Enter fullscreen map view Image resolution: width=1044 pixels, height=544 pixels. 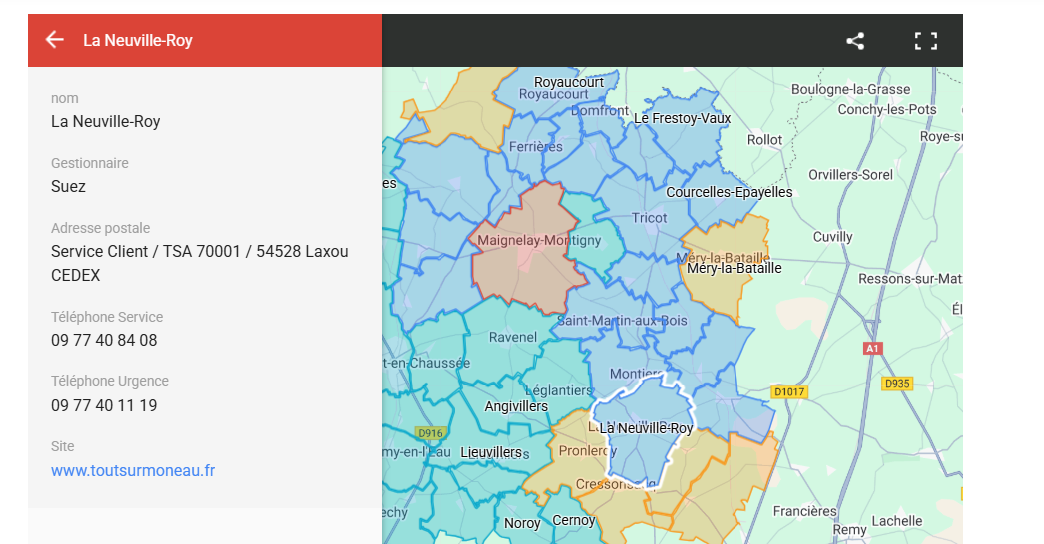pyautogui.click(x=926, y=41)
